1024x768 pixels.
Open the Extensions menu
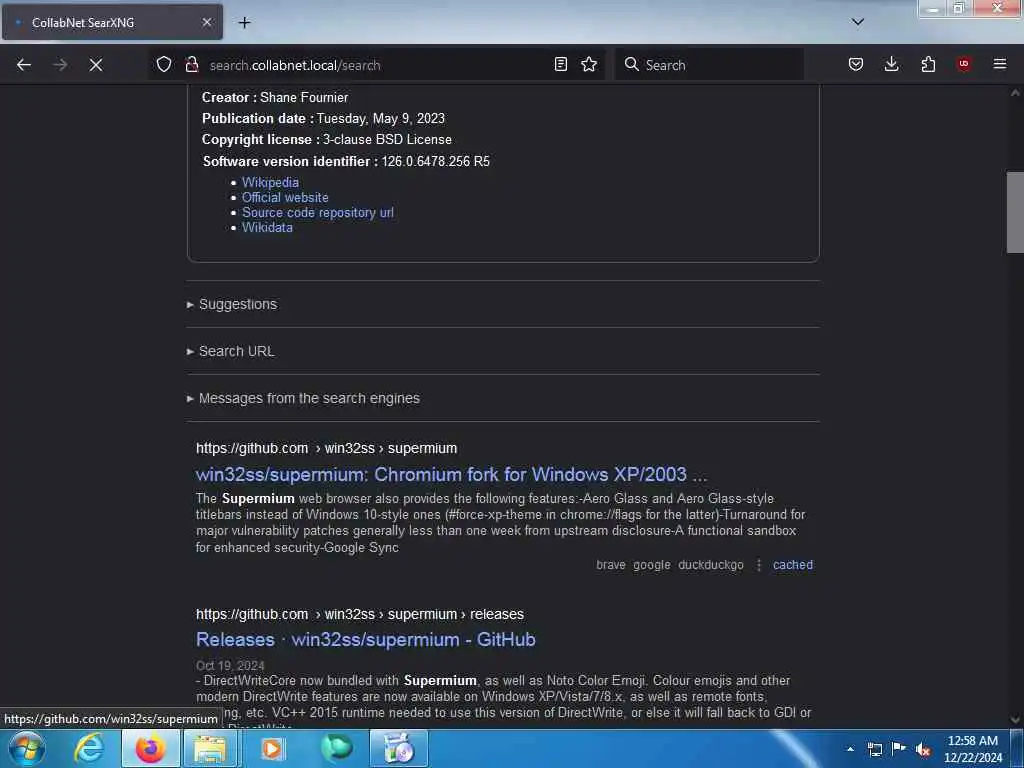(928, 64)
